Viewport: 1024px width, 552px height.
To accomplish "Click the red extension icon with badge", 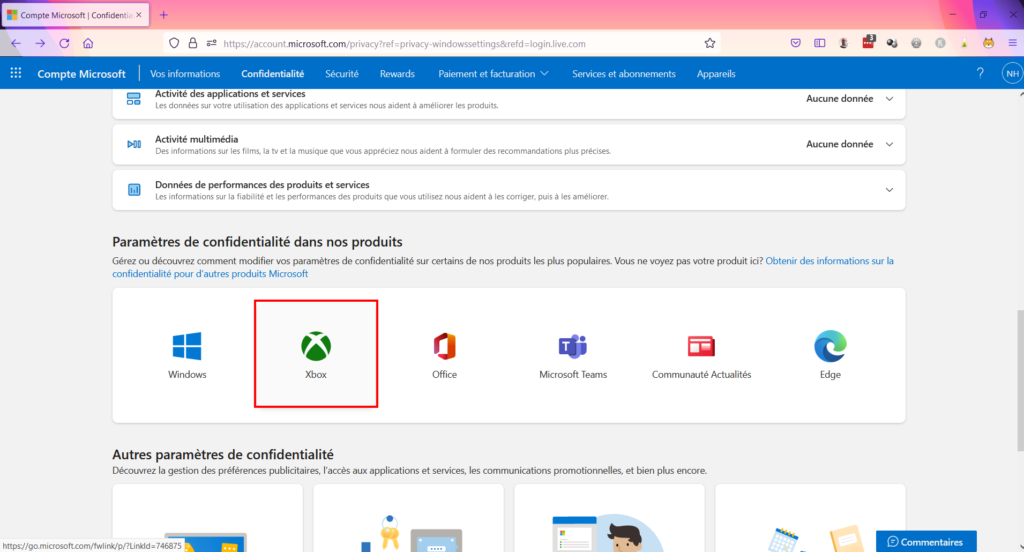I will (868, 42).
